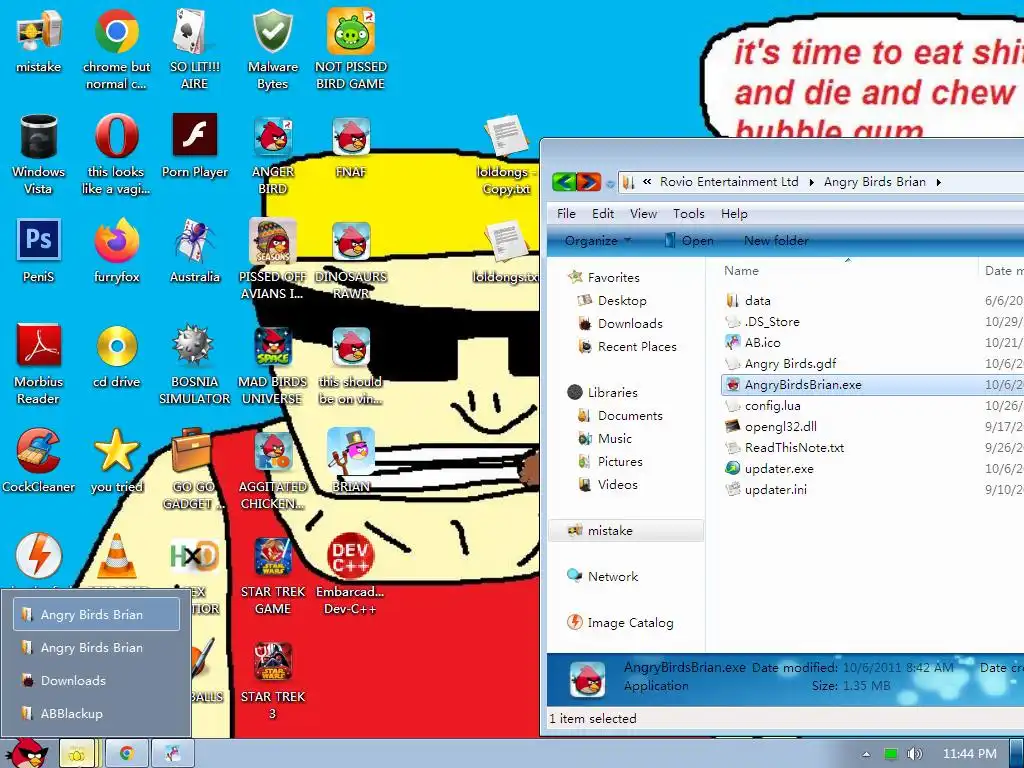This screenshot has width=1024, height=768.
Task: Select Desktop under Favorites
Action: coord(613,300)
